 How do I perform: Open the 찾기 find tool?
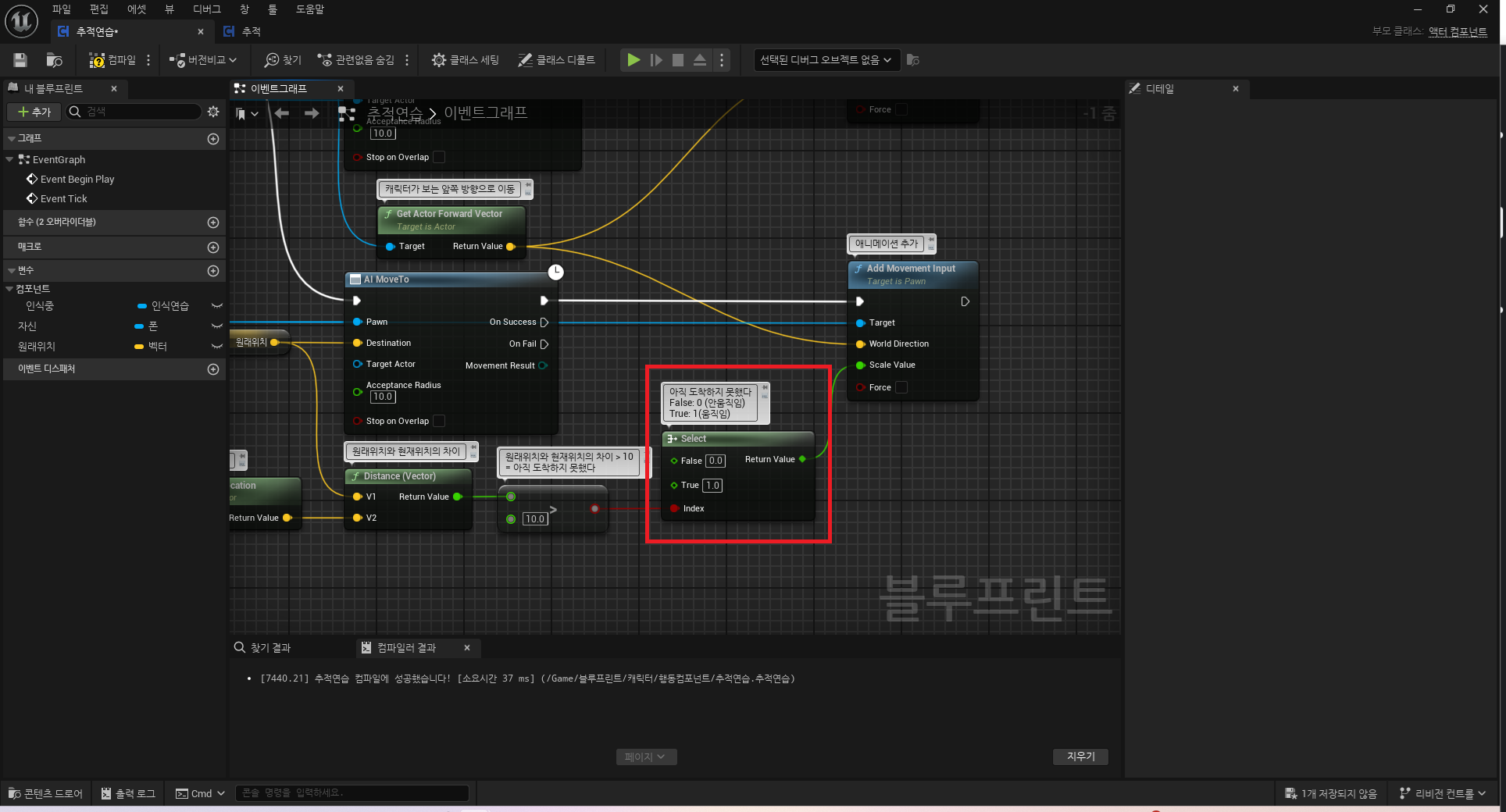tap(283, 60)
